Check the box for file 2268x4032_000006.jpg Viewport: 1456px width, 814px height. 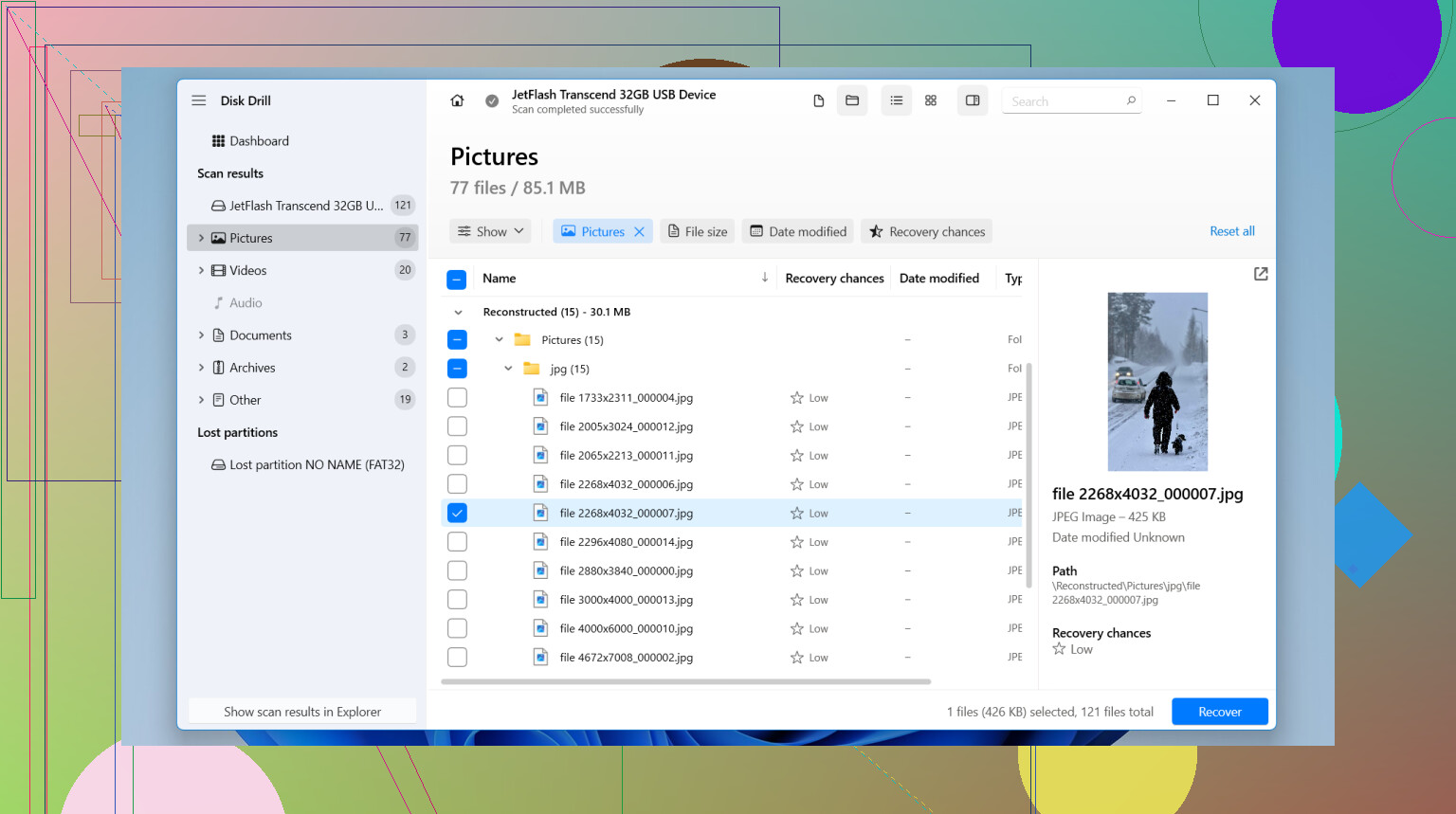coord(457,484)
